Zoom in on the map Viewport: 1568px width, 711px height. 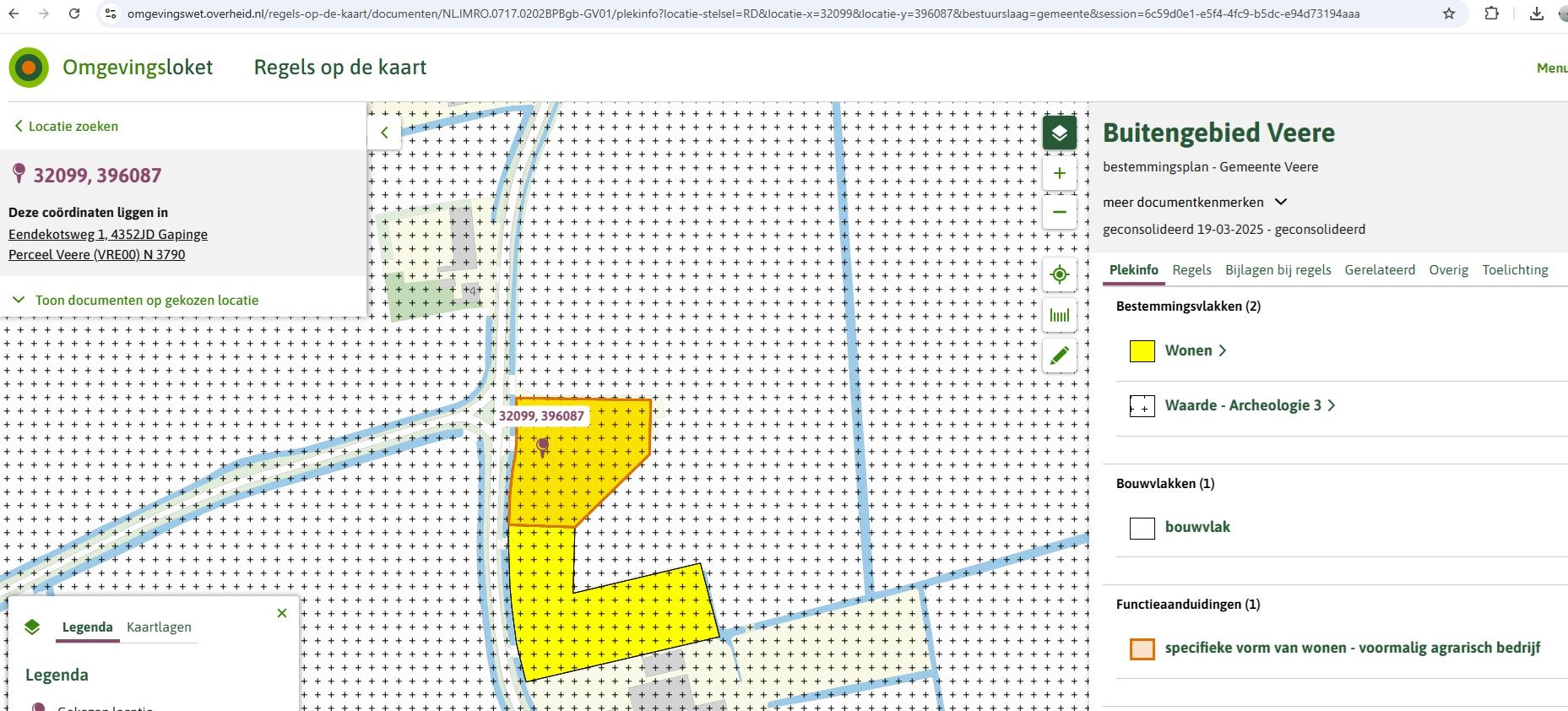pyautogui.click(x=1060, y=173)
